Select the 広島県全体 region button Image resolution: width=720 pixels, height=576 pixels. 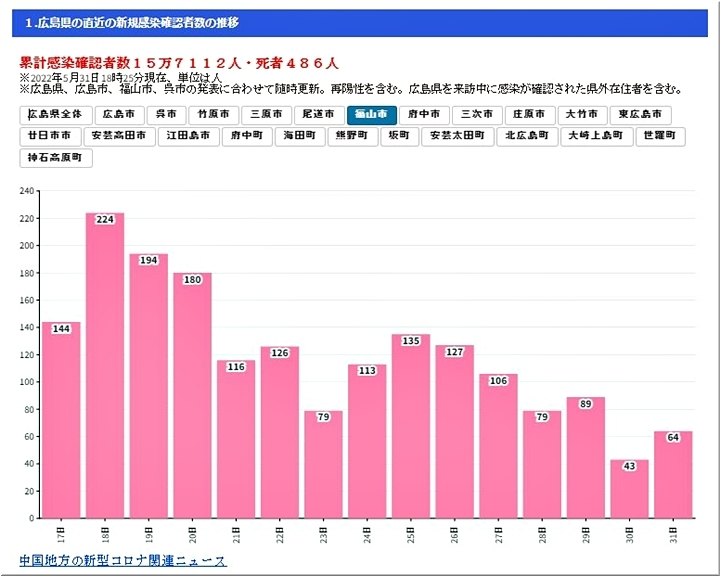tap(56, 115)
